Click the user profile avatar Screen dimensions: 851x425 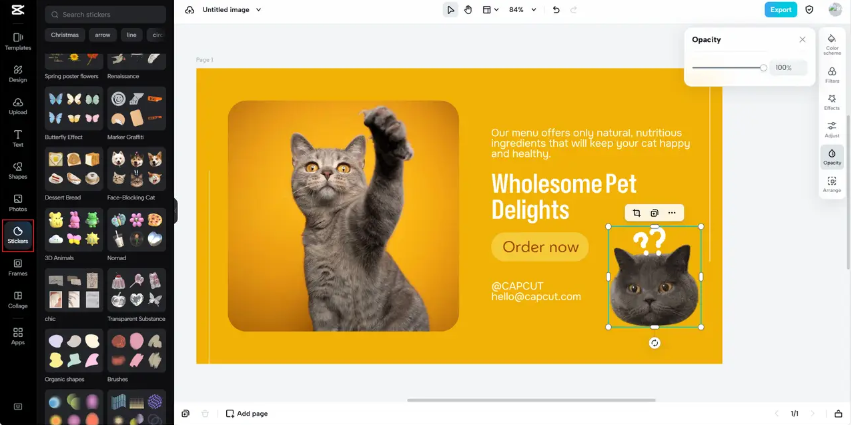pyautogui.click(x=835, y=10)
